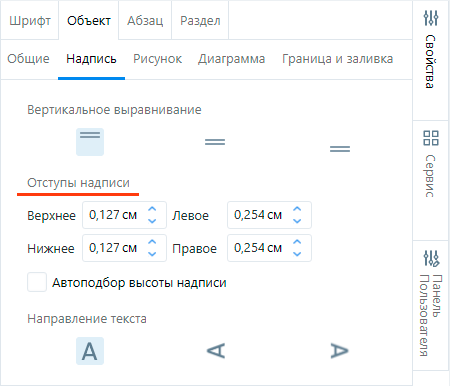Image resolution: width=450 pixels, height=386 pixels.
Task: Choose text rotated clockwise direction icon
Action: pos(340,351)
